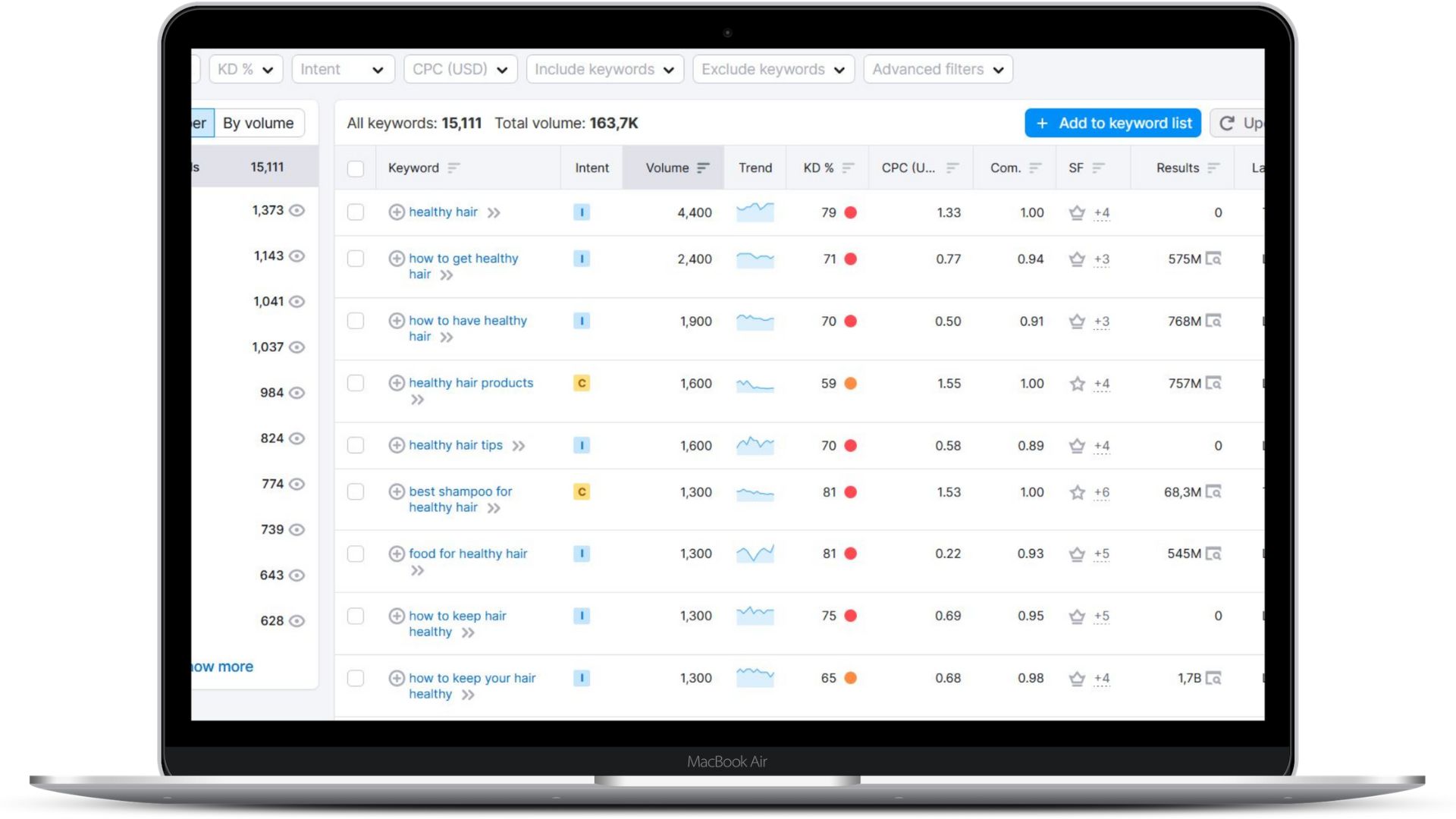Toggle eye icon beside the 1,373 group

click(x=297, y=211)
